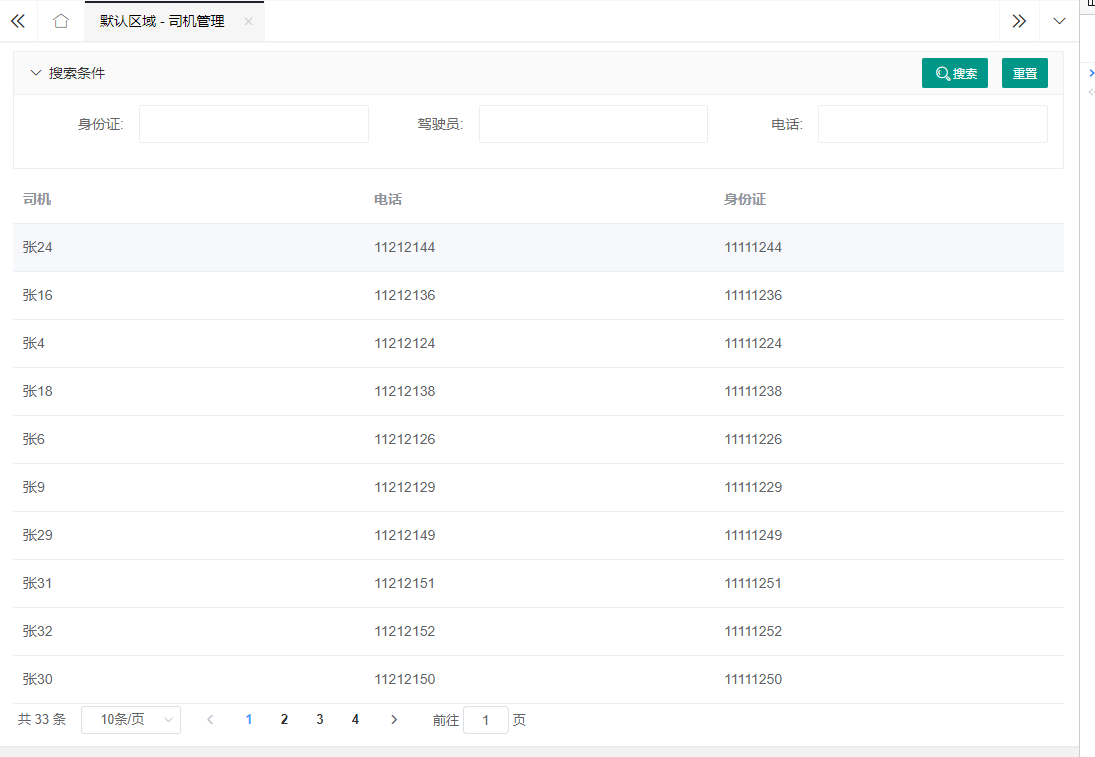Select page 3 in pagination
Viewport: 1095px width, 757px height.
click(x=319, y=719)
